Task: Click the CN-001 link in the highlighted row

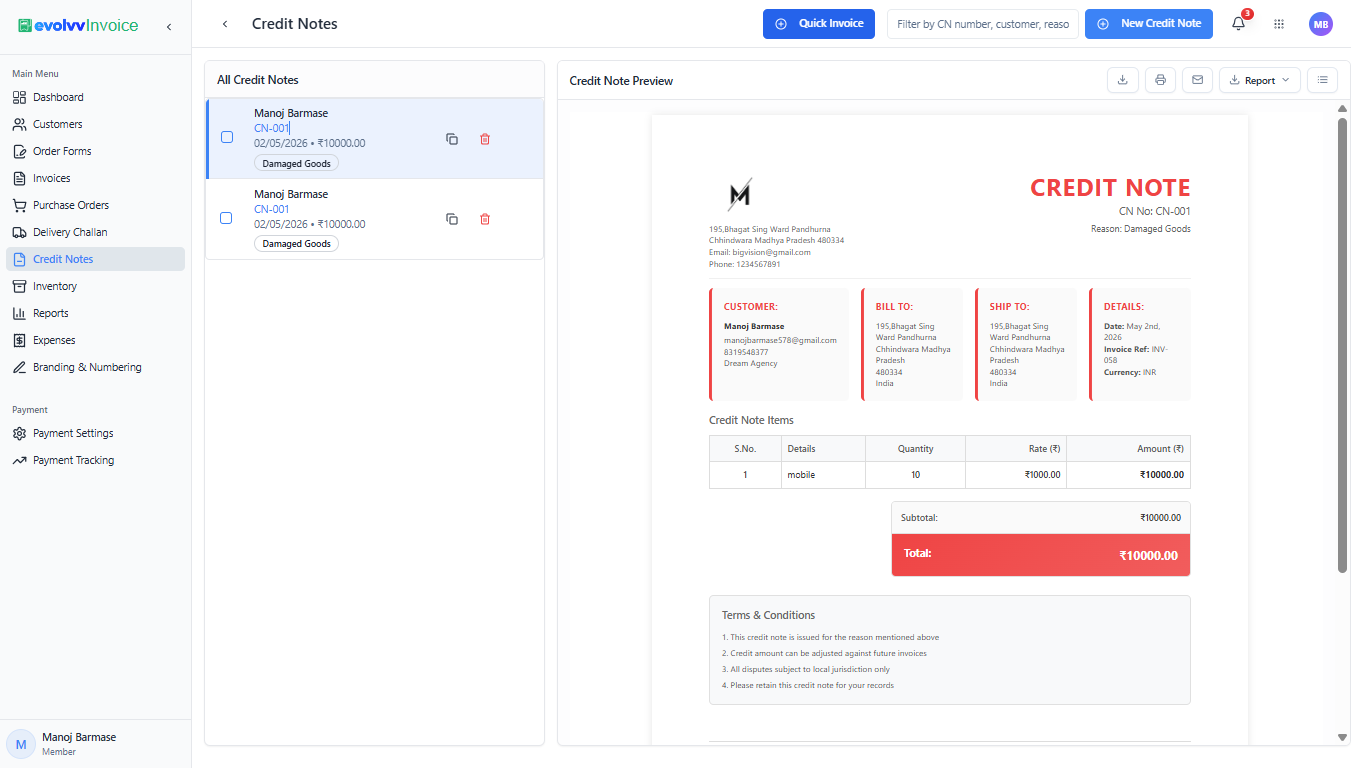Action: tap(271, 128)
